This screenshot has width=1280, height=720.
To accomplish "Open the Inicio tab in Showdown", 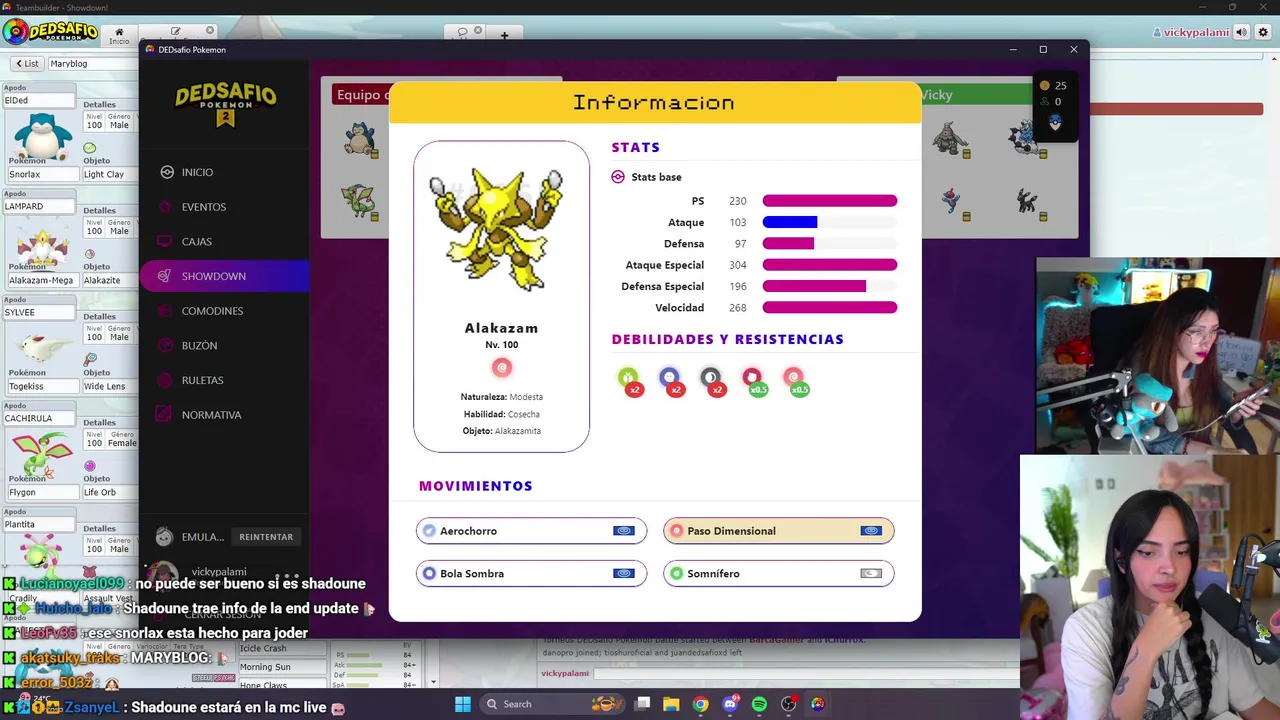I will pos(119,35).
